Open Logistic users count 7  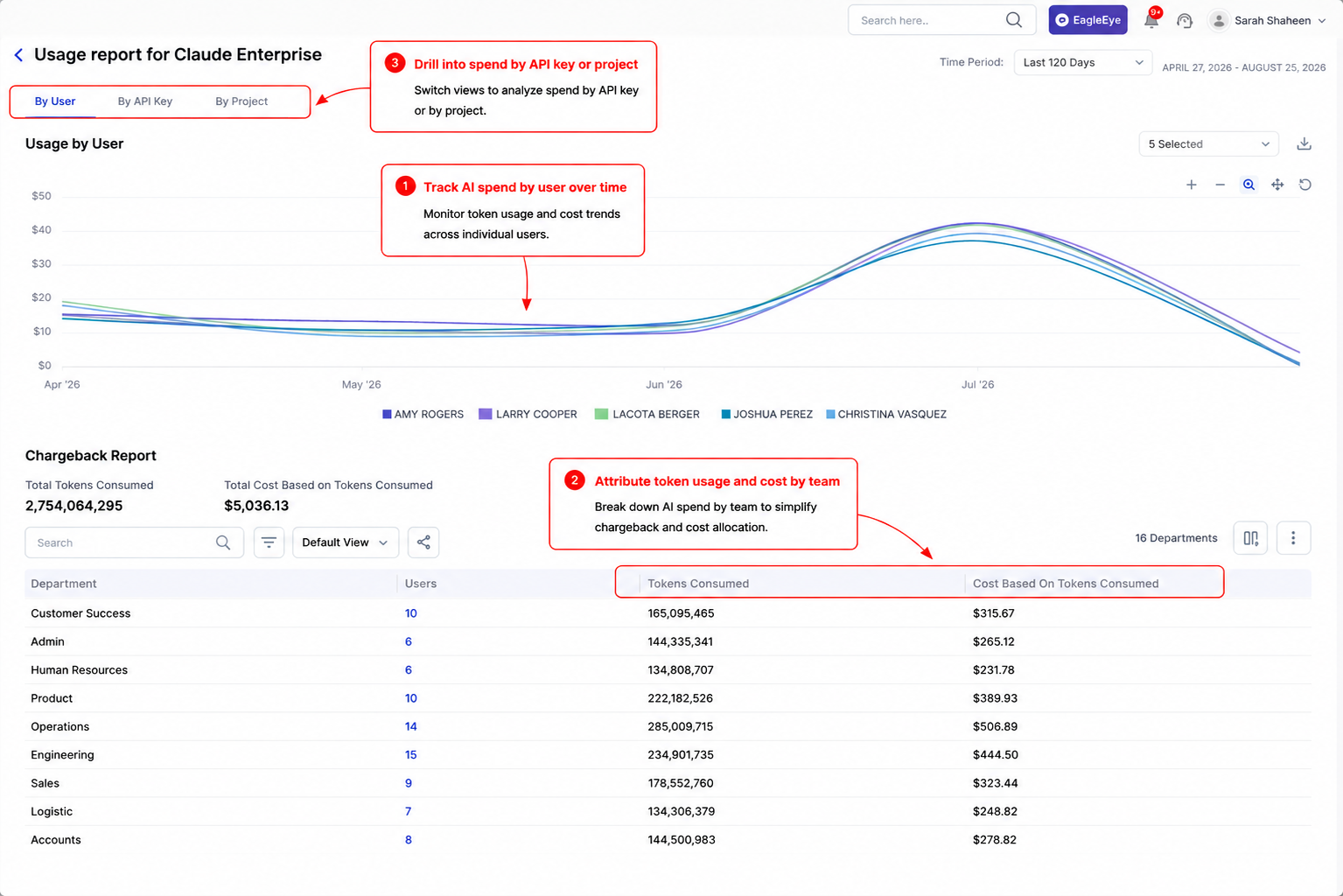pyautogui.click(x=409, y=811)
